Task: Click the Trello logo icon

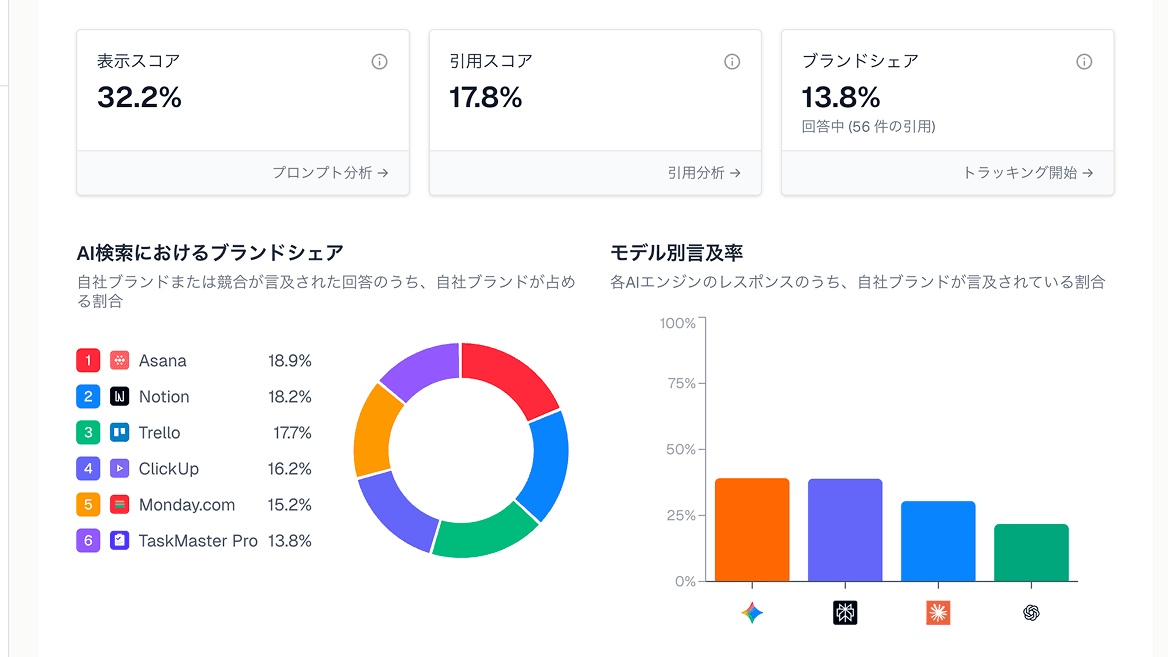Action: pos(118,432)
